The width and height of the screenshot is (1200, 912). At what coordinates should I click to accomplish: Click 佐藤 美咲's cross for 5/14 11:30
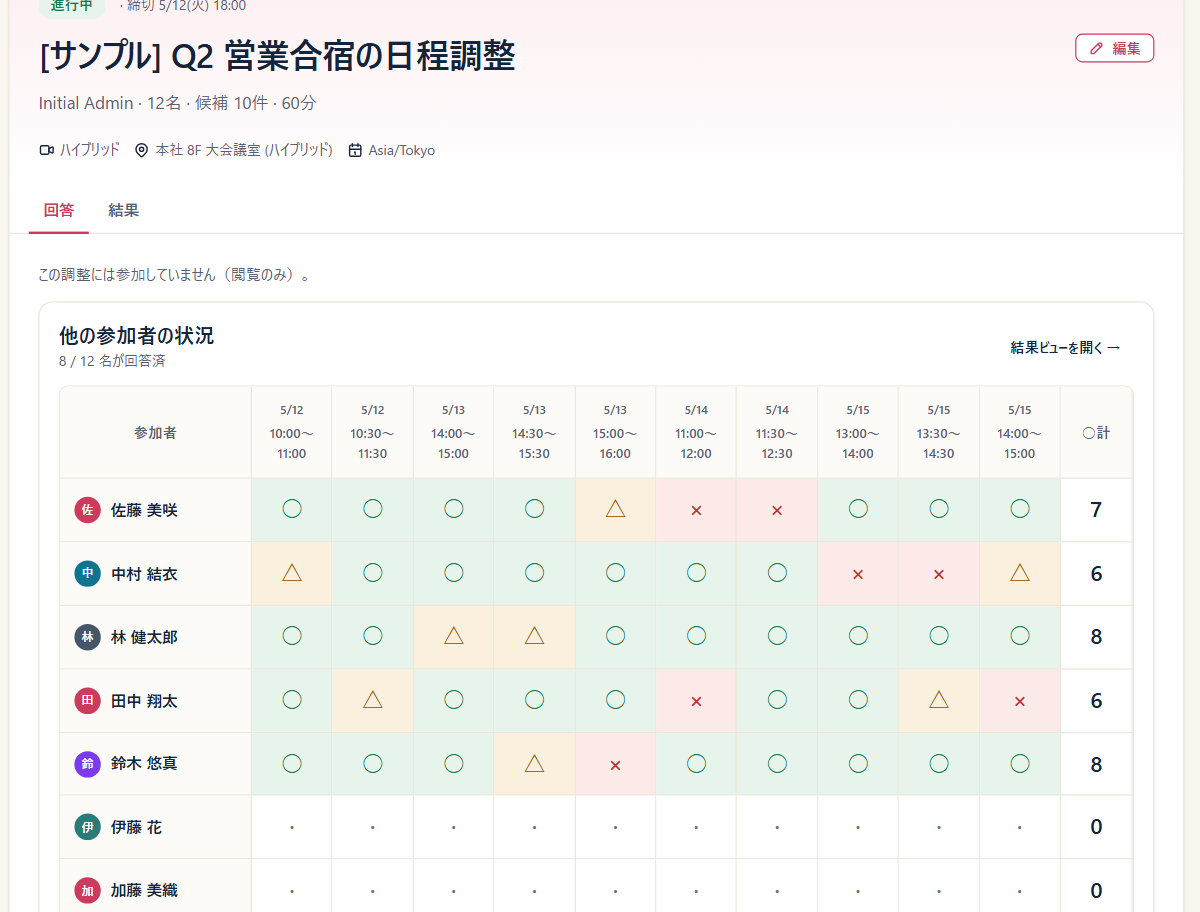coord(777,510)
